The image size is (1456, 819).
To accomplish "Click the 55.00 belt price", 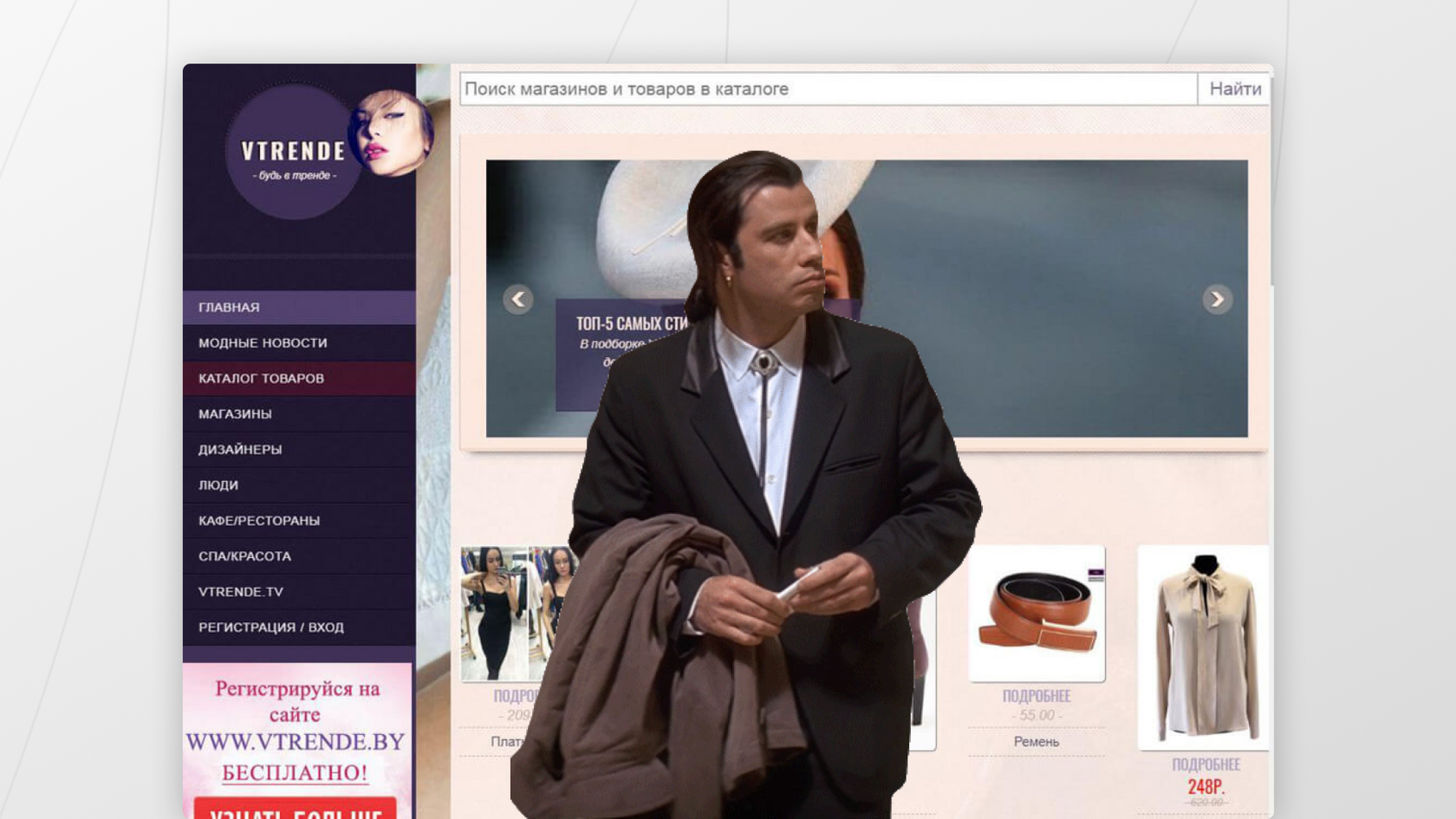I will tap(1037, 715).
